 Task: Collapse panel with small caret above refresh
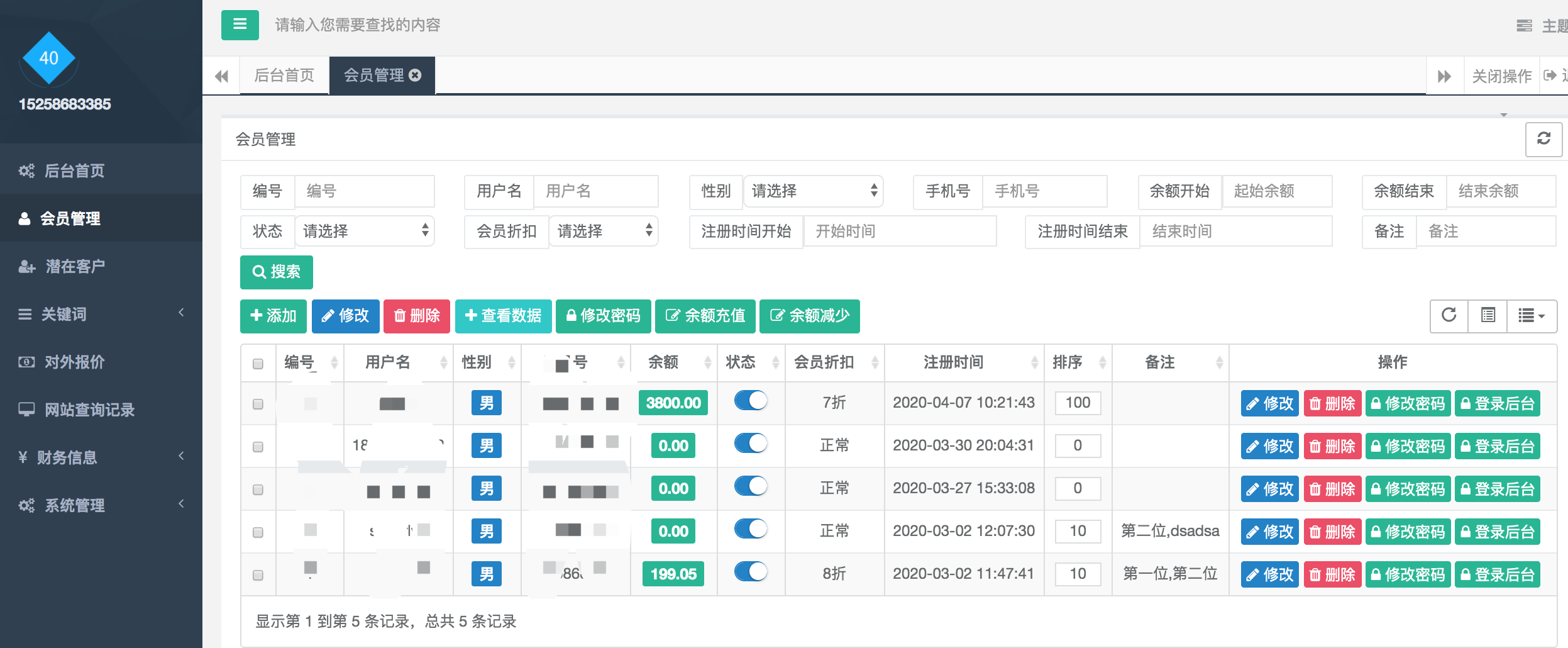tap(1504, 115)
